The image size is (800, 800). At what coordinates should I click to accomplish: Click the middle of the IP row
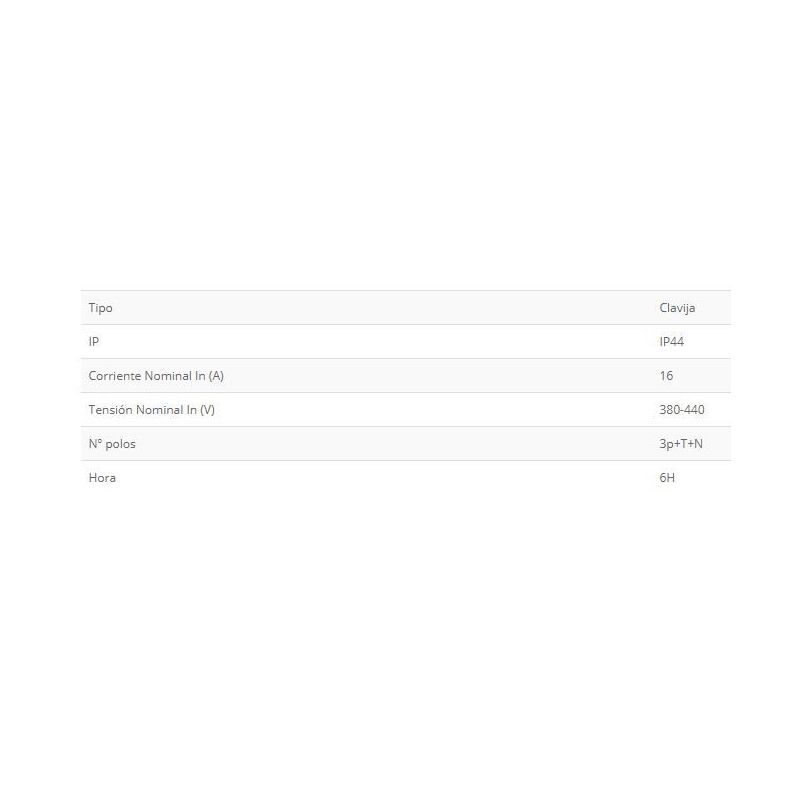pyautogui.click(x=405, y=342)
